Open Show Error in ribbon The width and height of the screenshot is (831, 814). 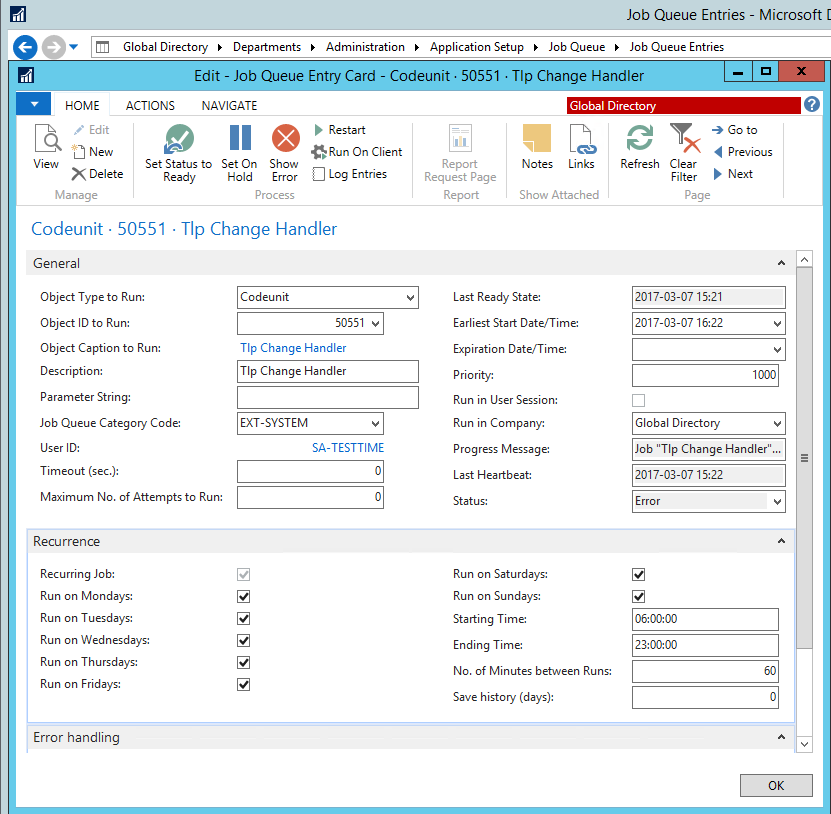click(285, 140)
